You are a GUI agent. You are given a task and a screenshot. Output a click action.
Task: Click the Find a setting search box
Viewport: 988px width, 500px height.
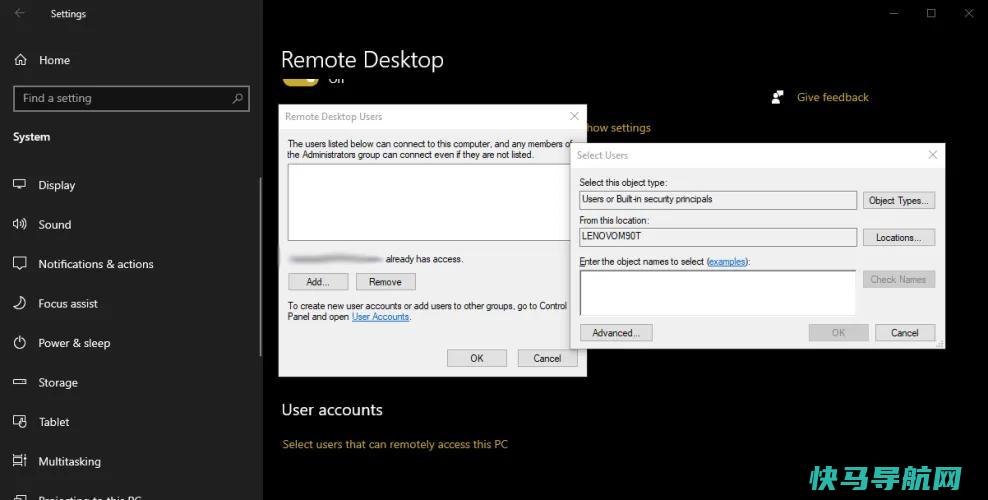pyautogui.click(x=132, y=98)
